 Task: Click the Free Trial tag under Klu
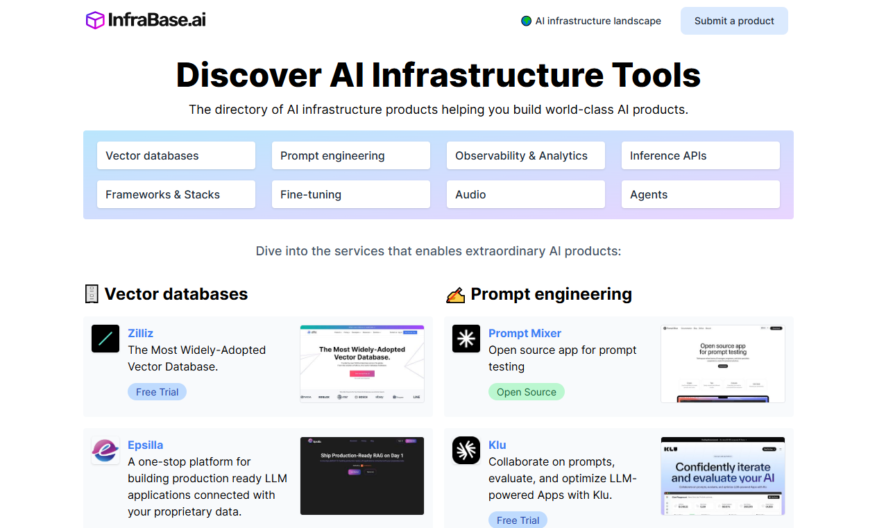pyautogui.click(x=518, y=520)
